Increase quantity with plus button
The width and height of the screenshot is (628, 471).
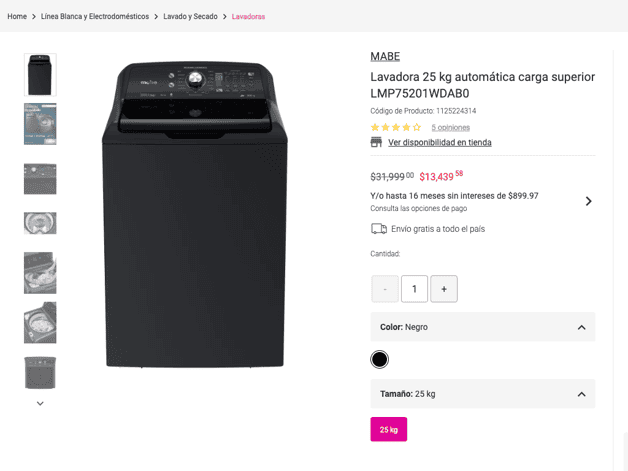(444, 289)
